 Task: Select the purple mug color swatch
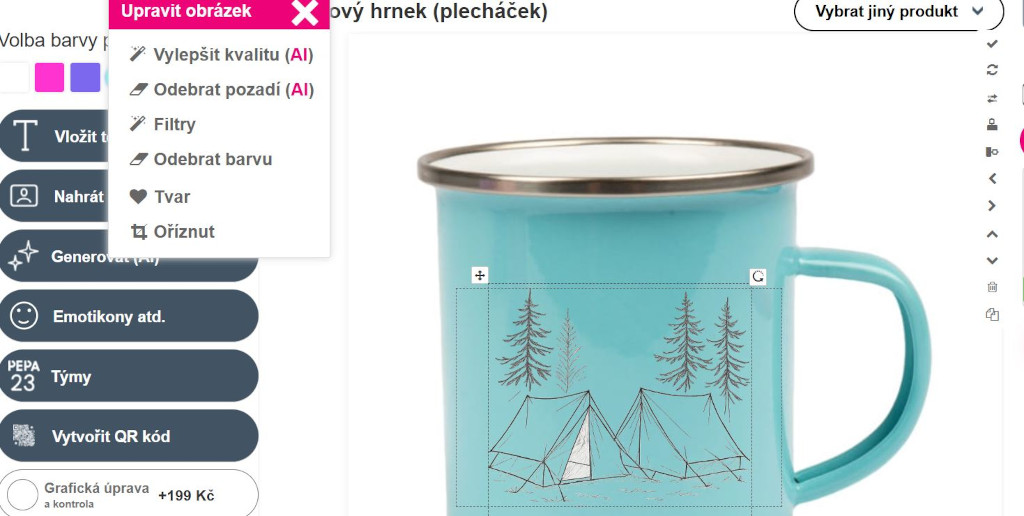pos(85,78)
